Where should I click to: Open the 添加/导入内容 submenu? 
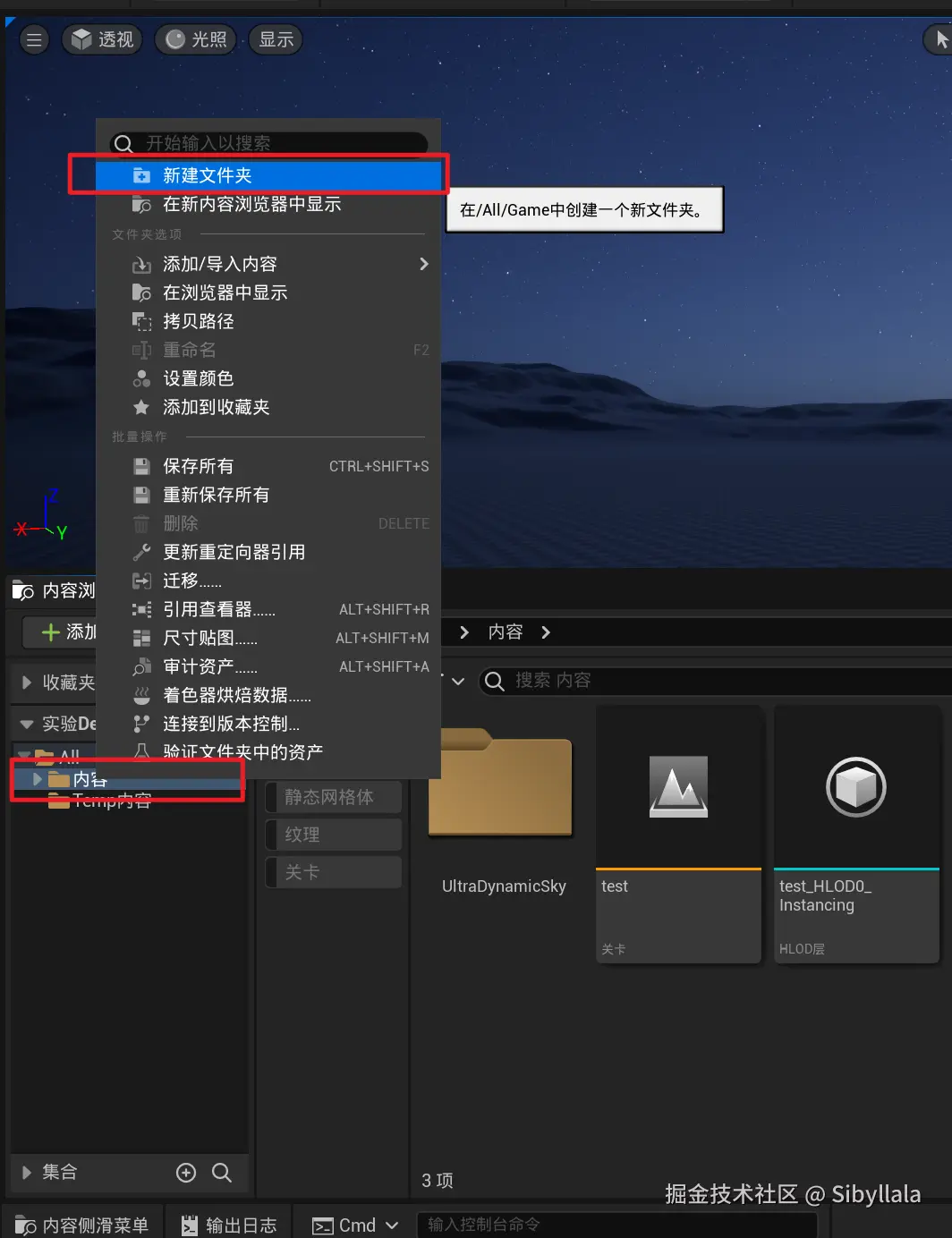tap(268, 264)
